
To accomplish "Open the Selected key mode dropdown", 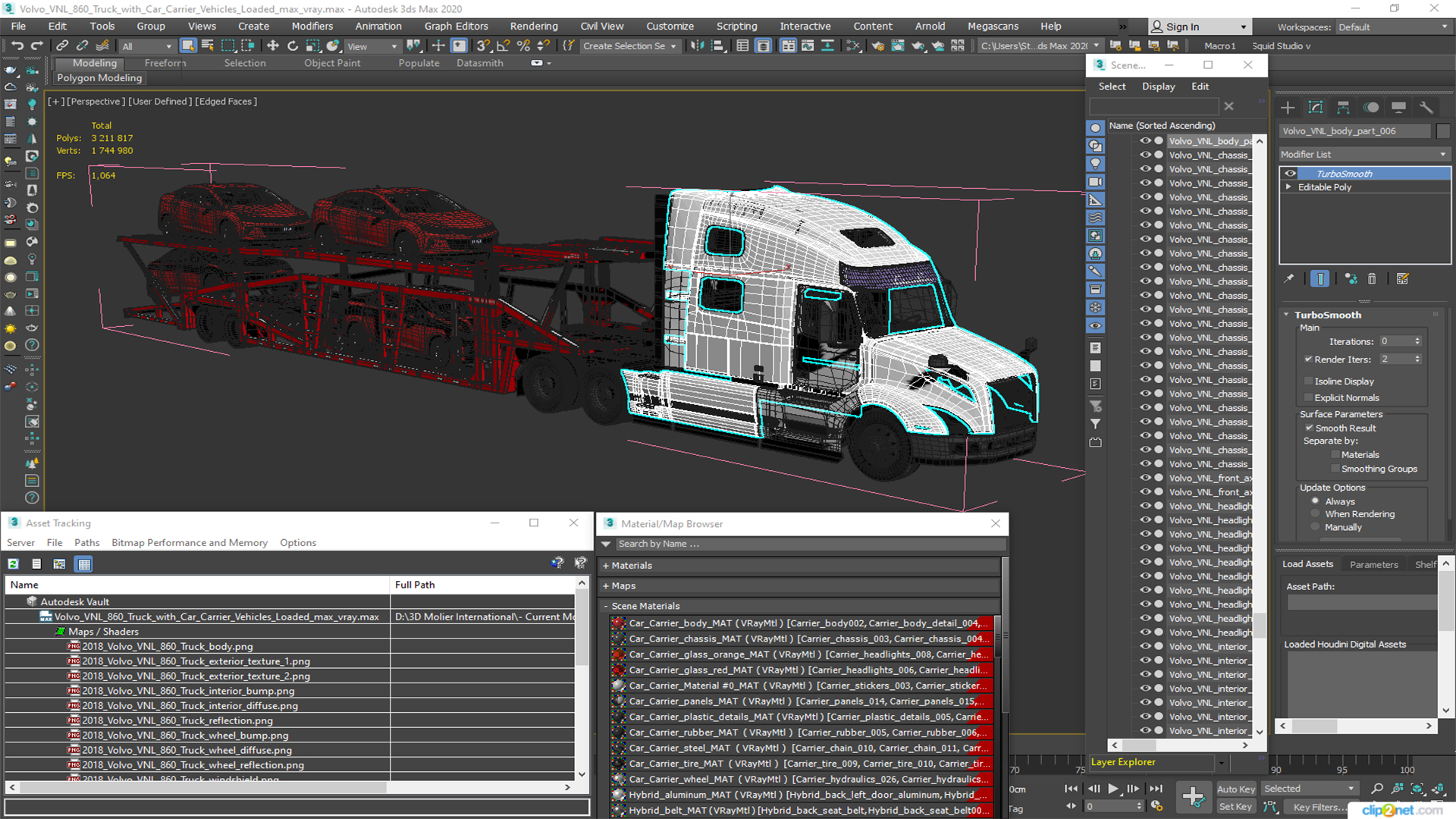I will [1309, 789].
